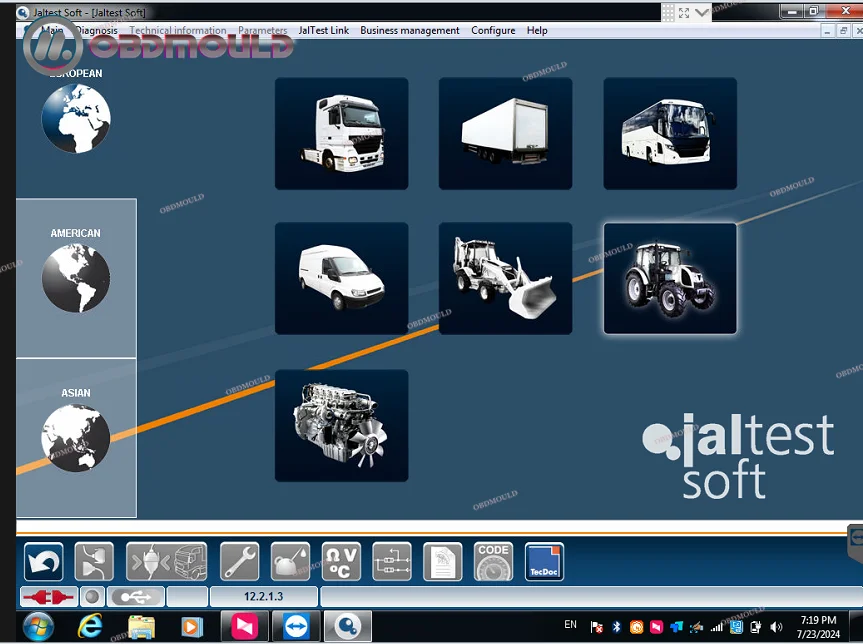Click the back arrow toolbar button

click(43, 562)
